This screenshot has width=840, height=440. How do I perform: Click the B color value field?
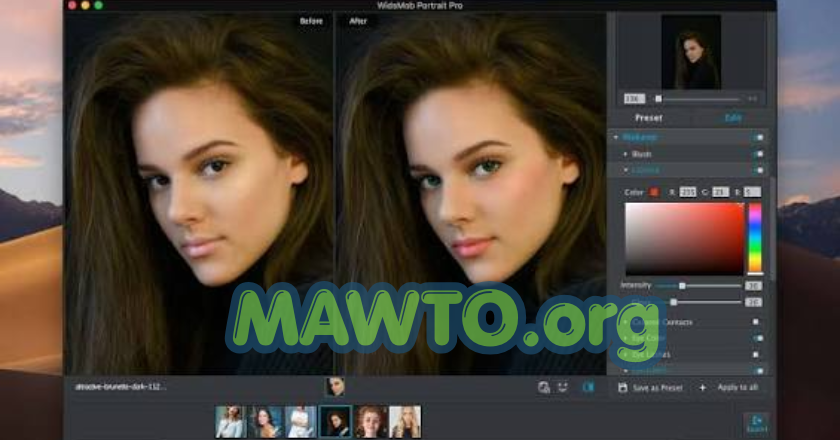[x=752, y=192]
